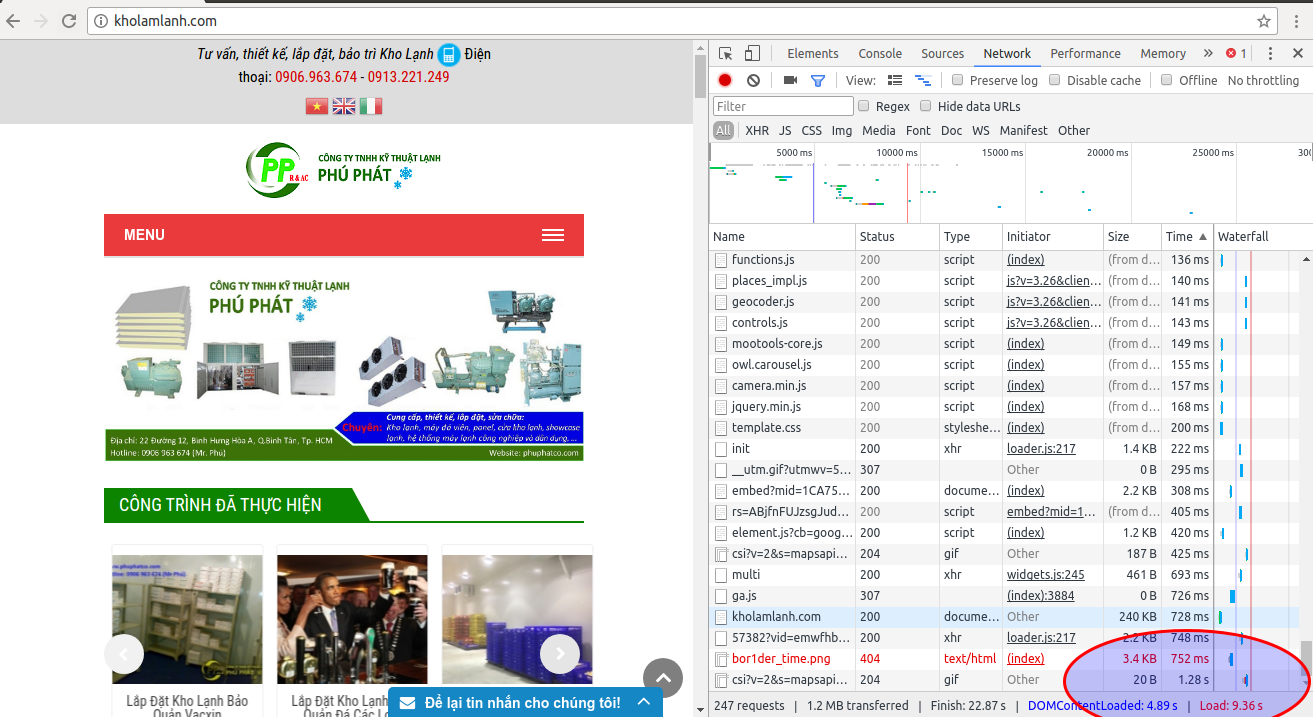This screenshot has height=717, width=1313.
Task: Switch site language via UK flag
Action: click(x=344, y=106)
